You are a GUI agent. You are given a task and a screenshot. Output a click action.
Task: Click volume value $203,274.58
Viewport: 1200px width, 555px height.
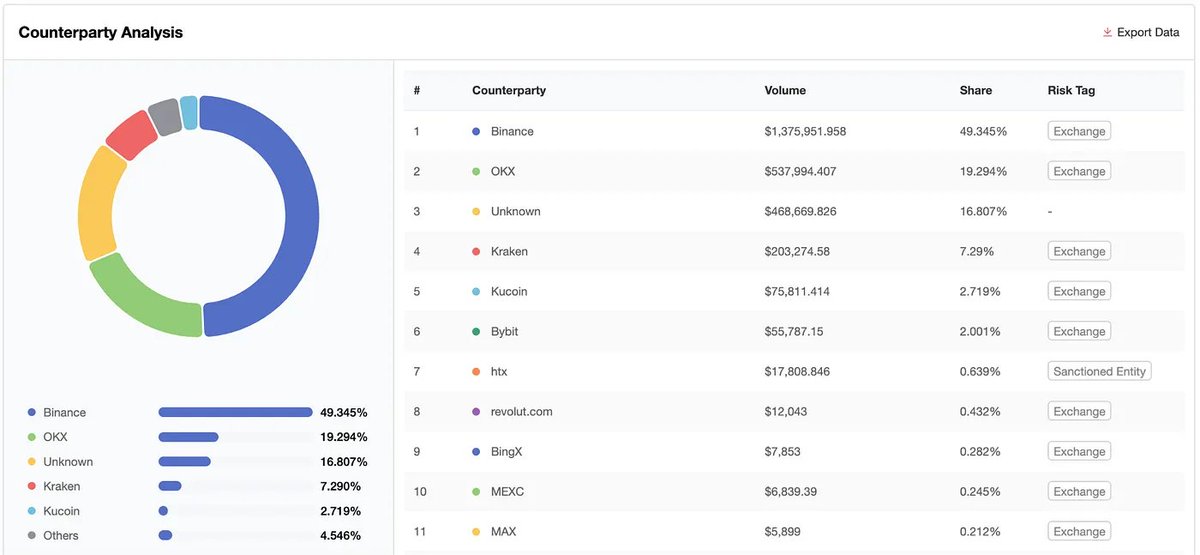point(797,251)
